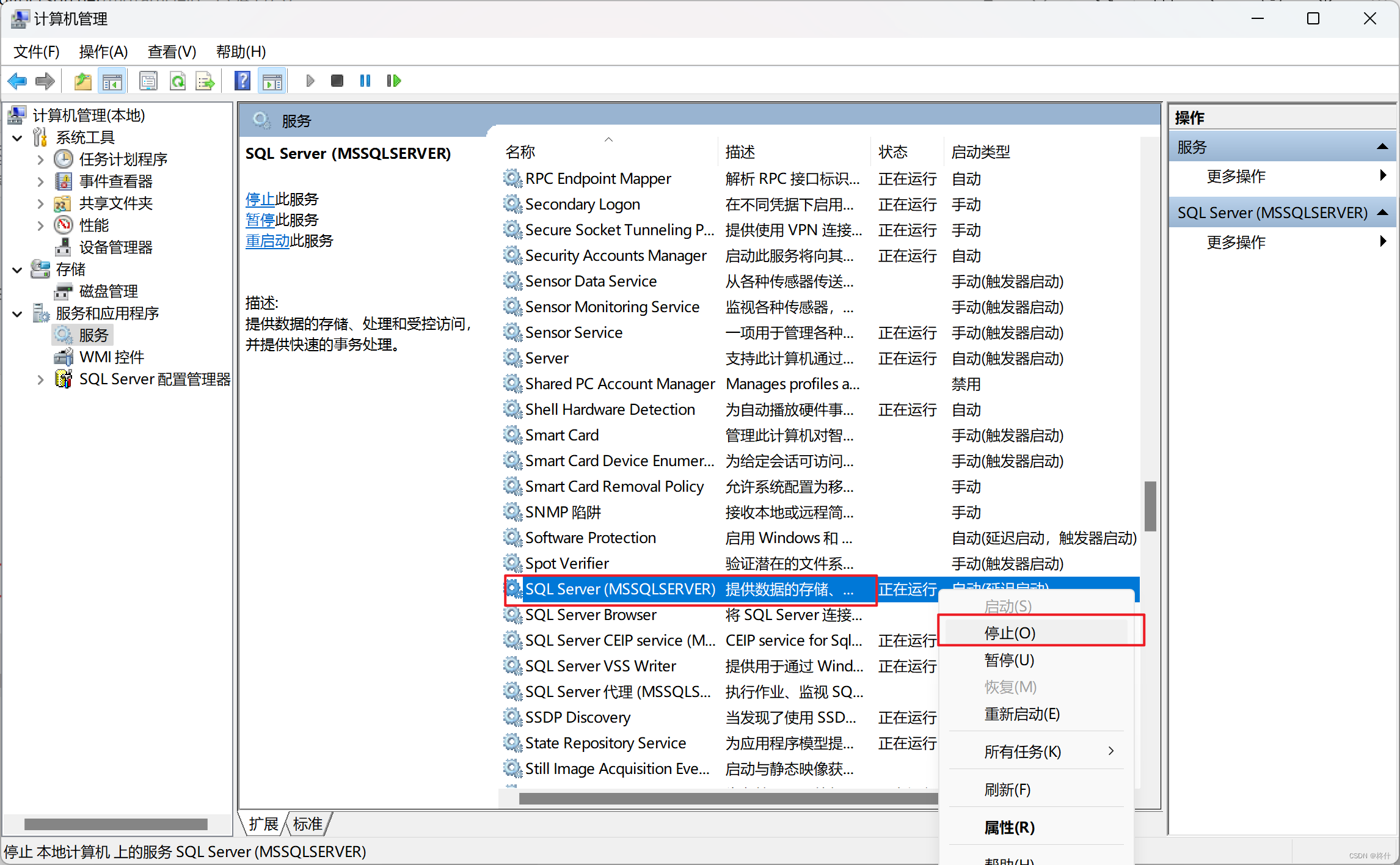The width and height of the screenshot is (1400, 865).
Task: Collapse the 存储 tree node
Action: pyautogui.click(x=16, y=269)
